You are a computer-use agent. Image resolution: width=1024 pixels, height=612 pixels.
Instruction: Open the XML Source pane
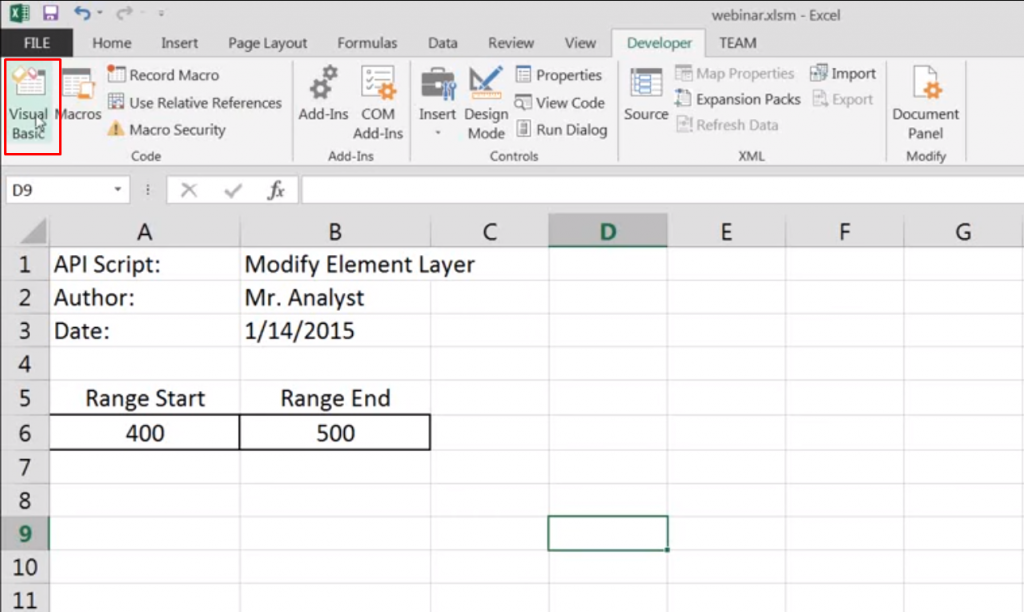(x=646, y=95)
